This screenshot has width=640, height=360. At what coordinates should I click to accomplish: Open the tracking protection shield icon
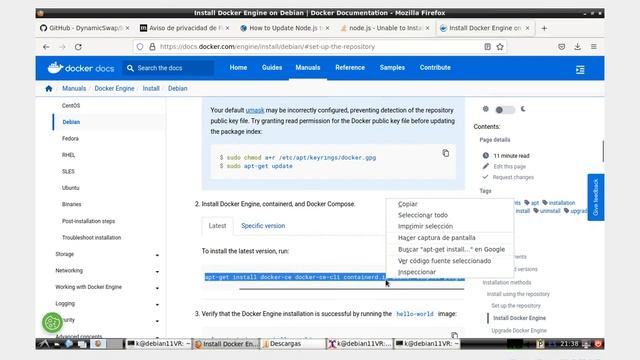[x=140, y=47]
